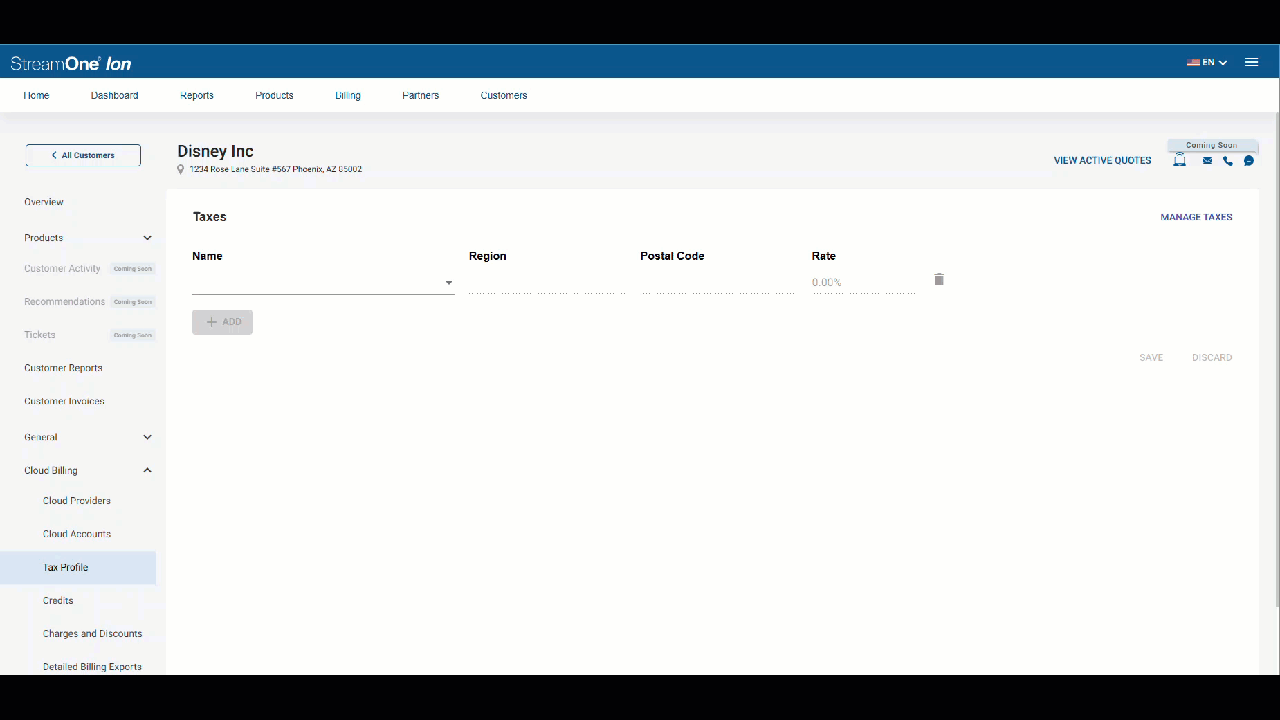Click the email envelope icon

click(1207, 160)
